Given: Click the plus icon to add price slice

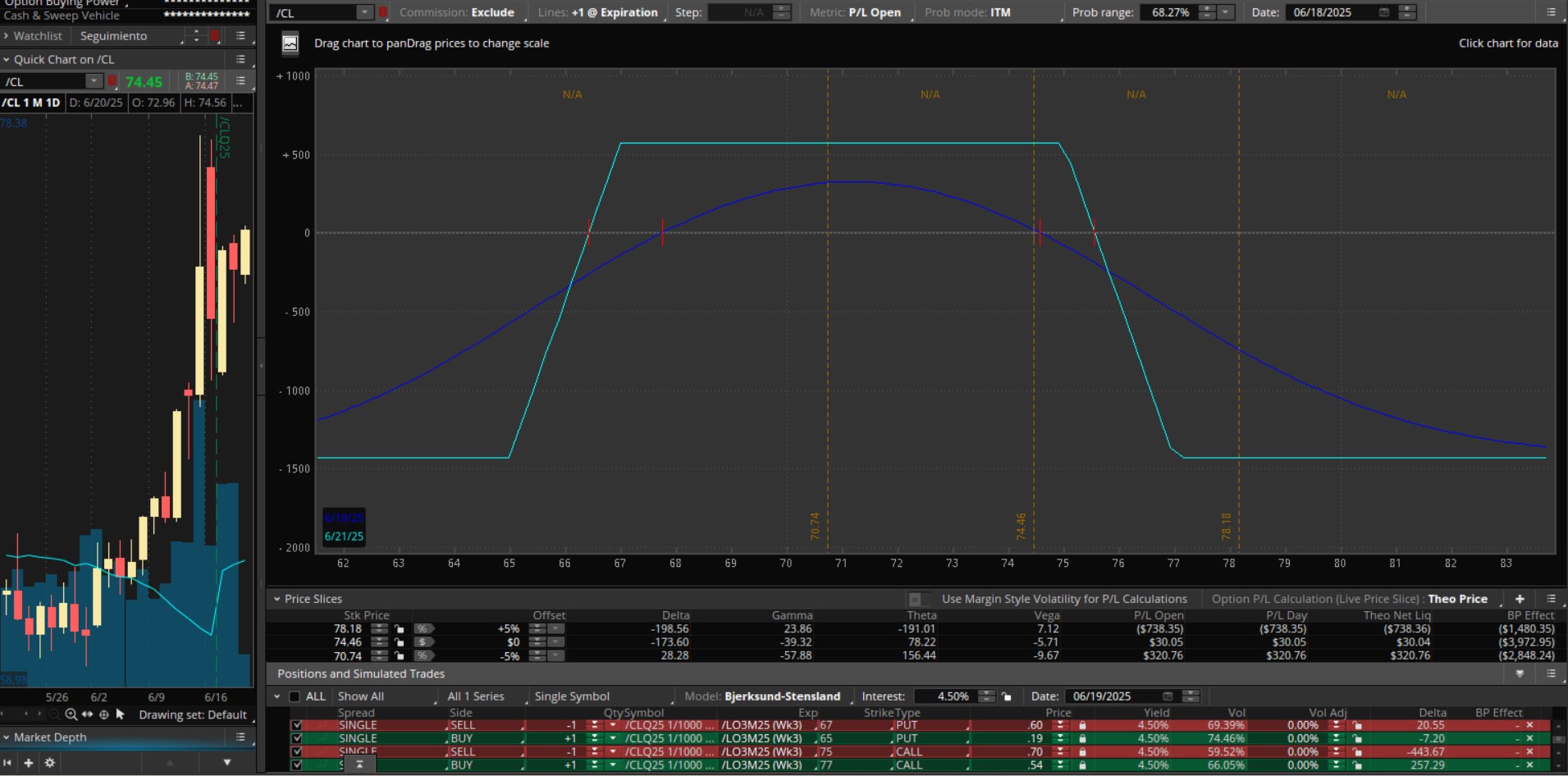Looking at the screenshot, I should tap(1520, 599).
